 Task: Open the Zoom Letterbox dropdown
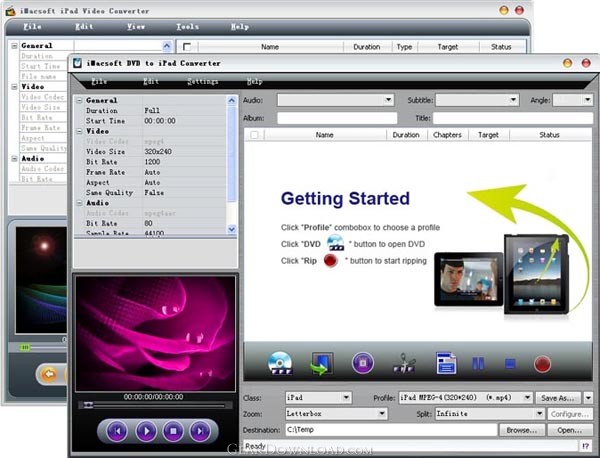(336, 414)
